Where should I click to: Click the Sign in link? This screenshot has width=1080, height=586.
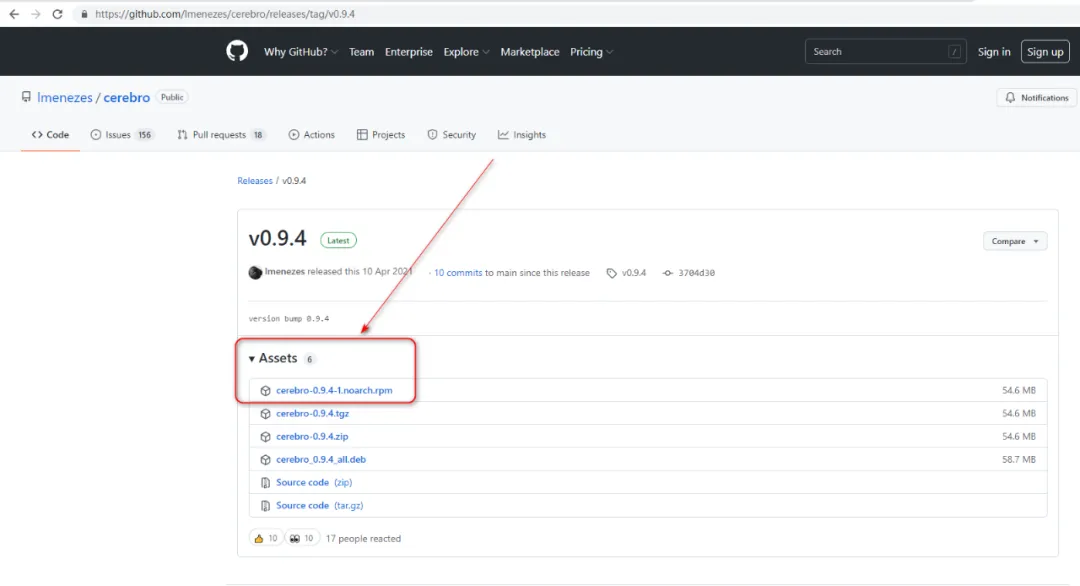coord(994,52)
